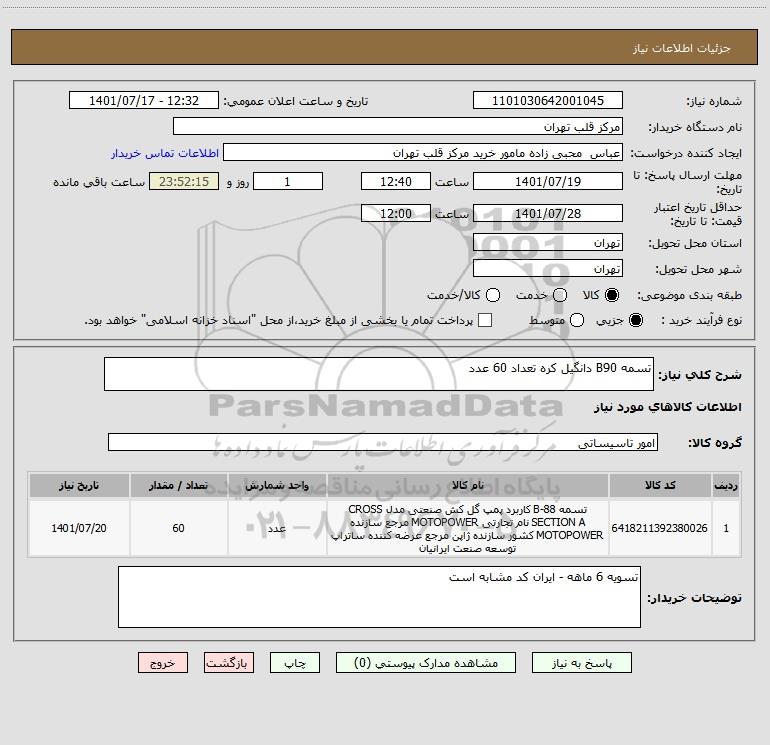Click the خروج exit button

pos(163,663)
